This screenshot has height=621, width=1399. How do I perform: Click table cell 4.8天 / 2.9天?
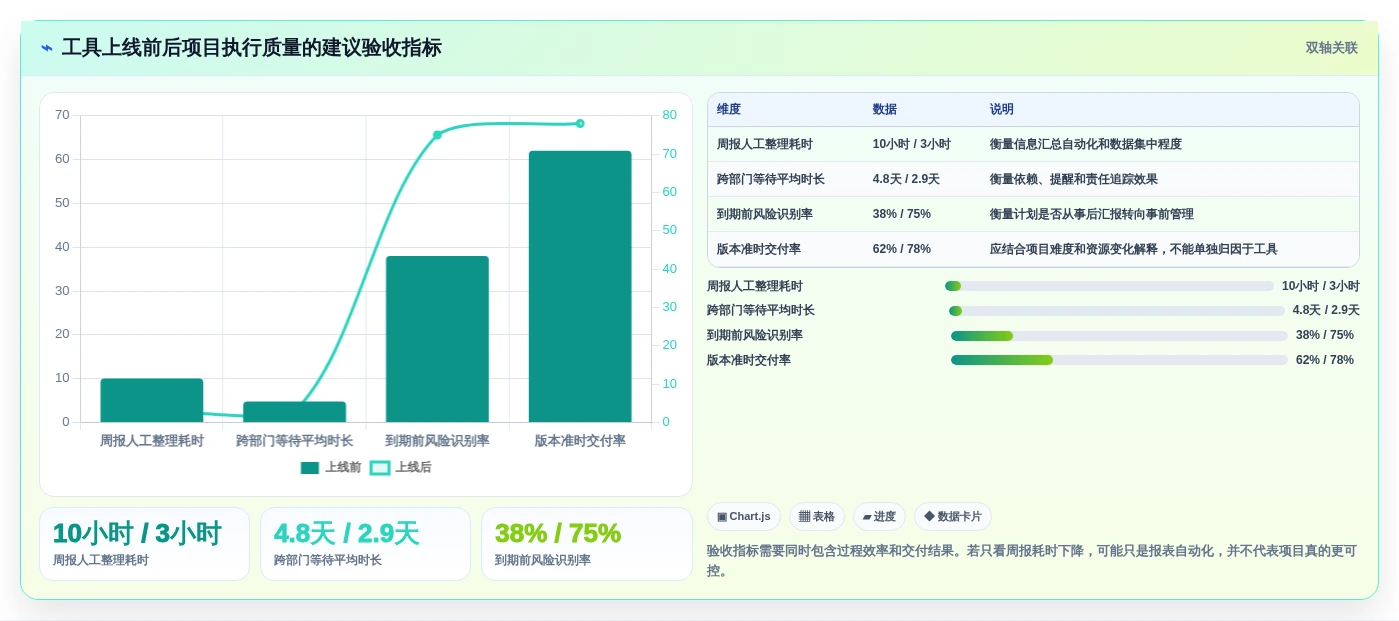click(906, 179)
